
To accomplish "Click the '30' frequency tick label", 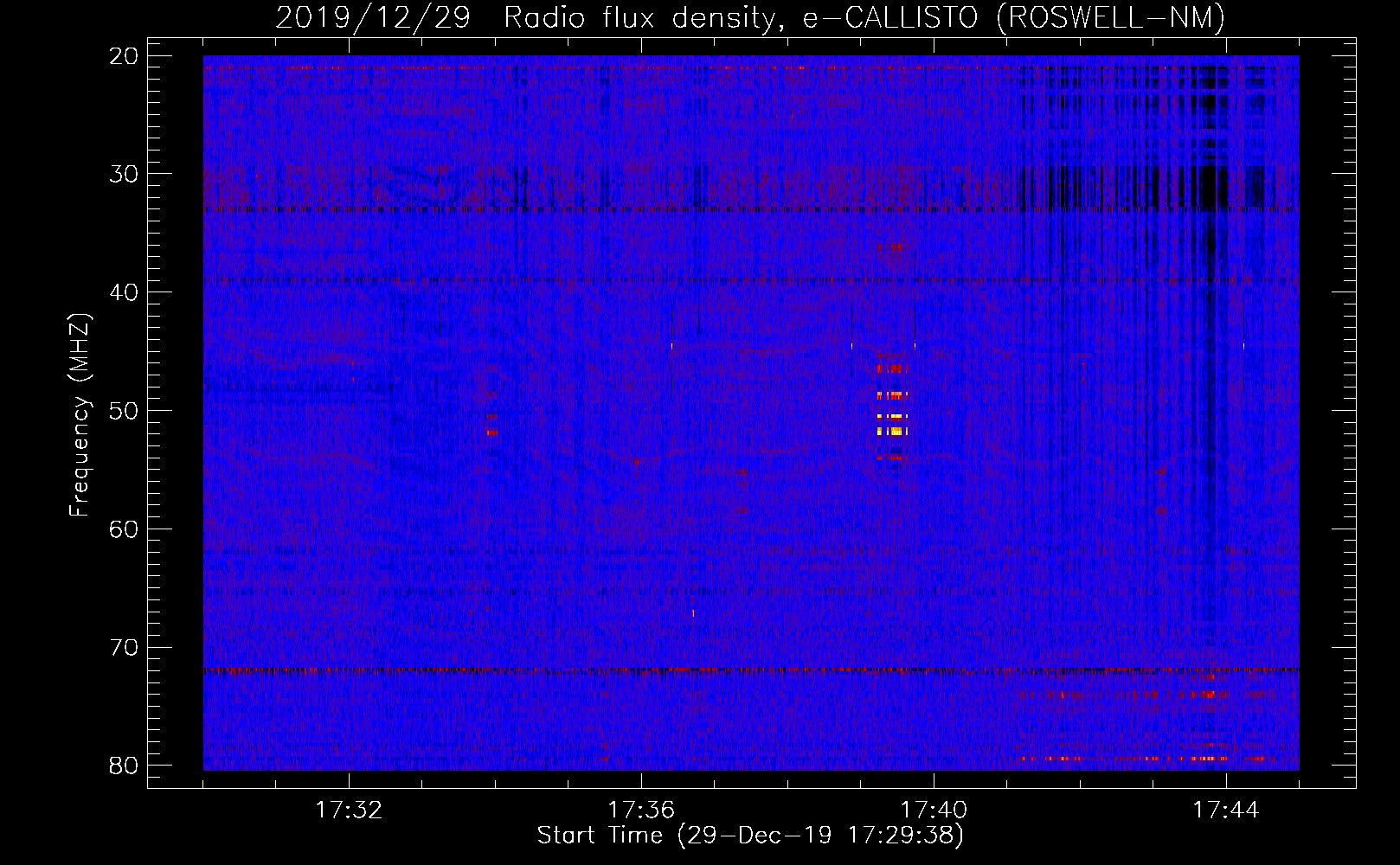I will coord(125,174).
